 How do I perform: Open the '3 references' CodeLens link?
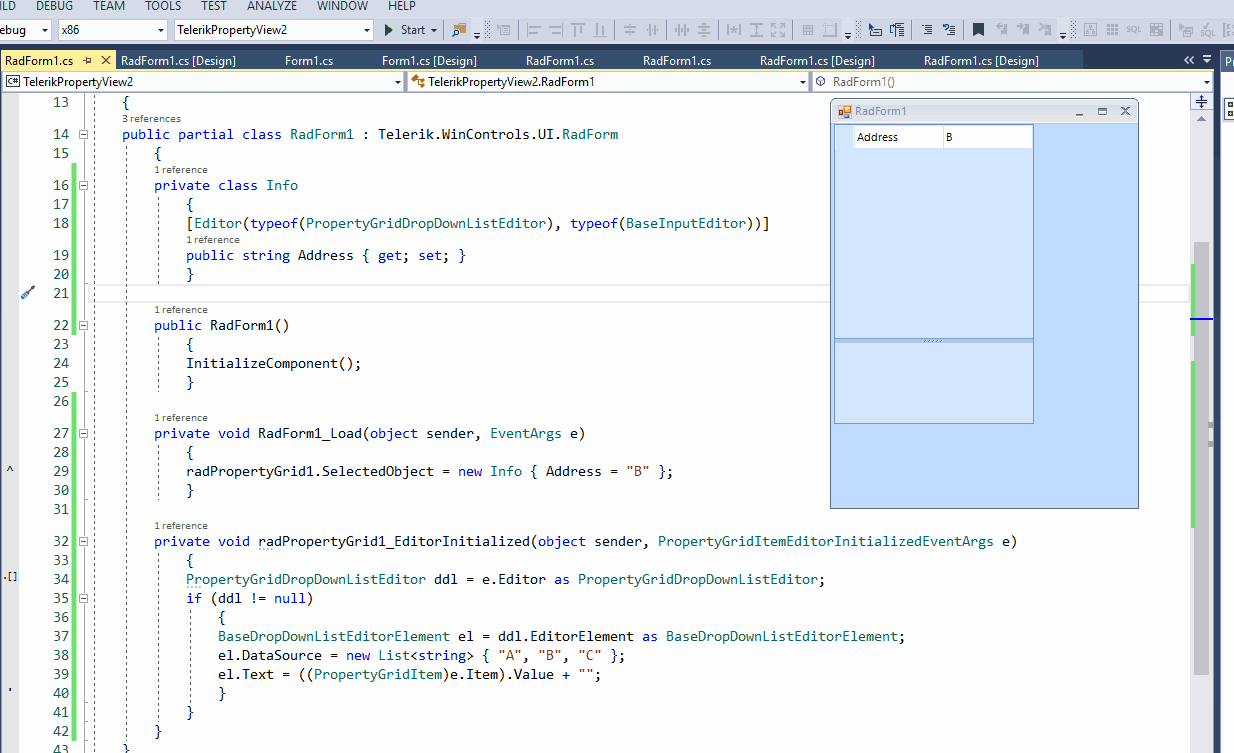point(151,118)
